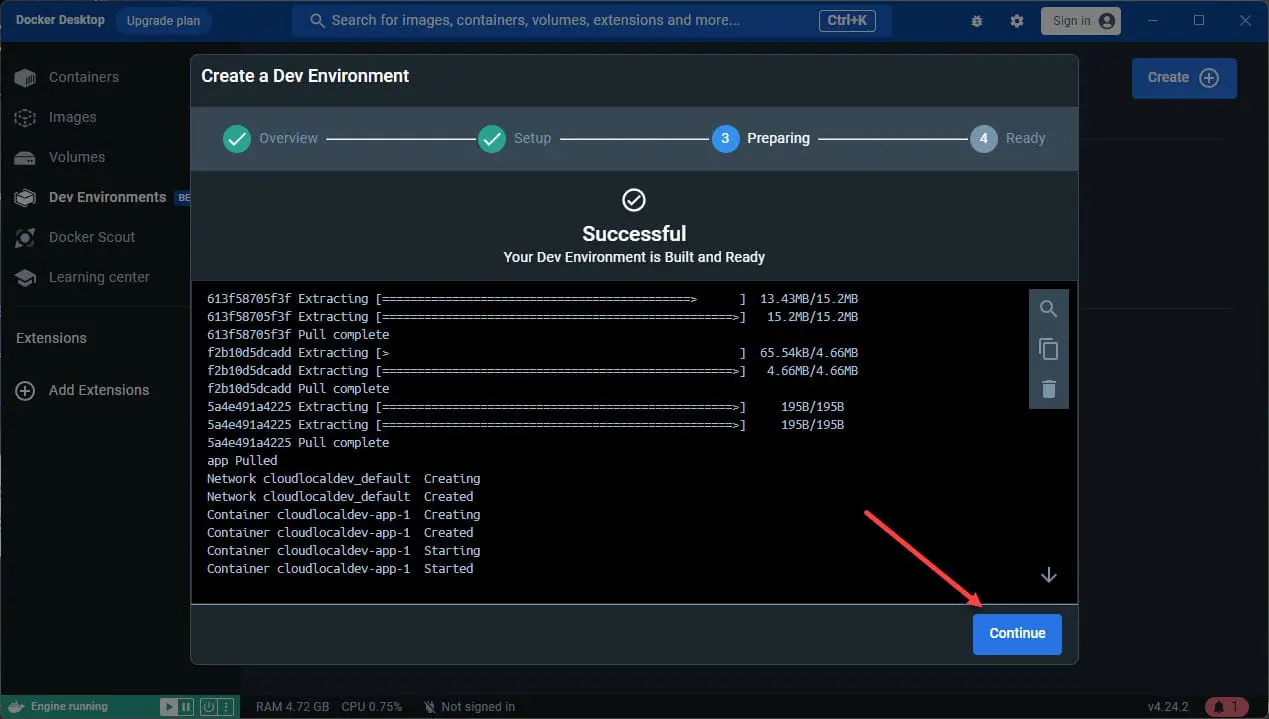
Task: Click the Upgrade plan button
Action: [x=163, y=20]
